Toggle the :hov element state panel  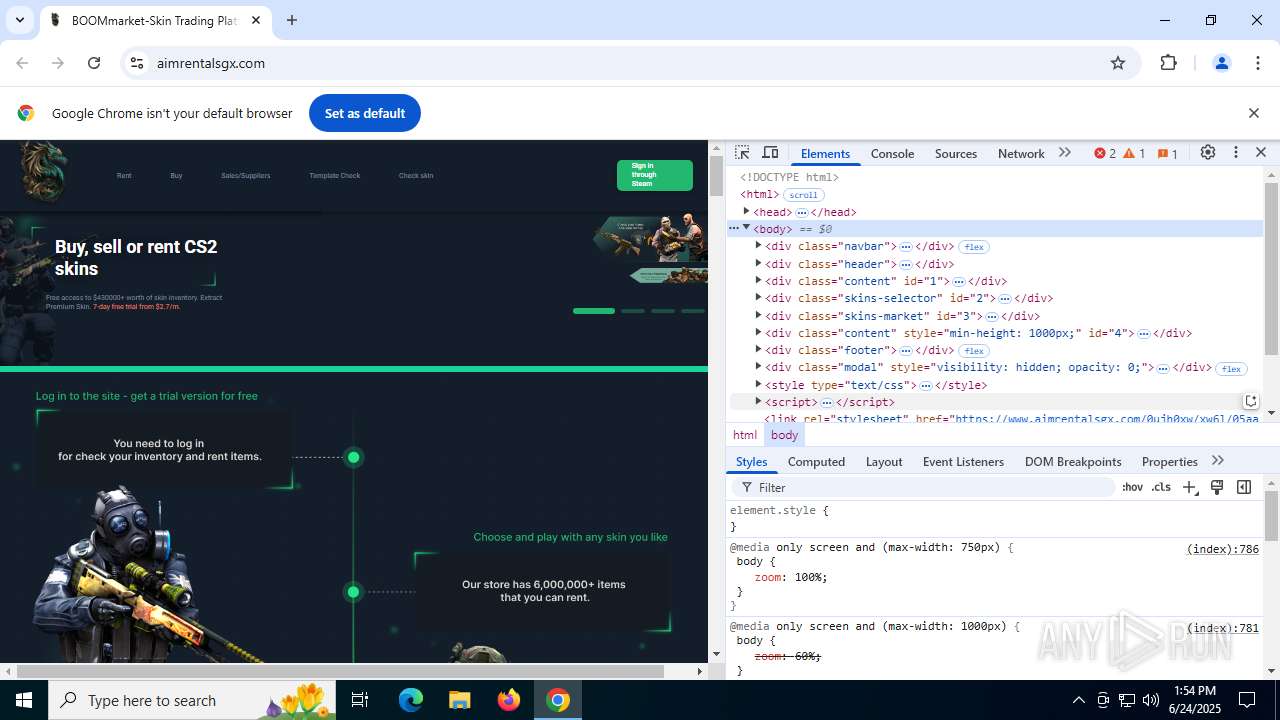1132,487
